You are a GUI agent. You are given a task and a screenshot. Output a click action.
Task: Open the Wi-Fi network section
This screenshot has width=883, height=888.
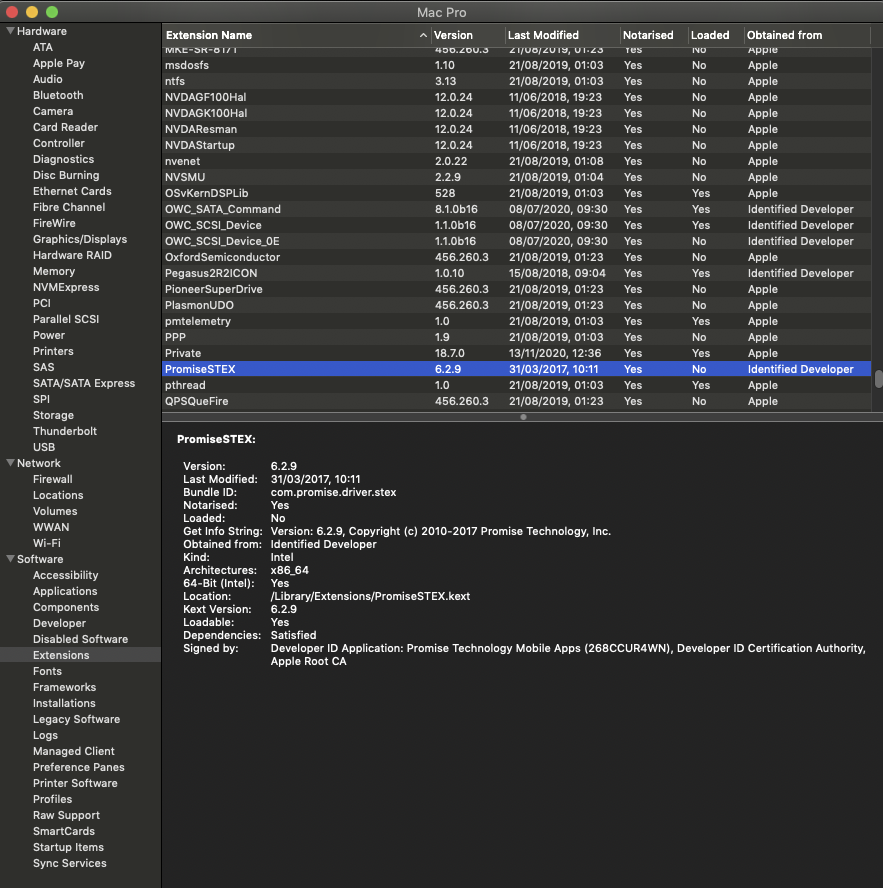(x=47, y=543)
